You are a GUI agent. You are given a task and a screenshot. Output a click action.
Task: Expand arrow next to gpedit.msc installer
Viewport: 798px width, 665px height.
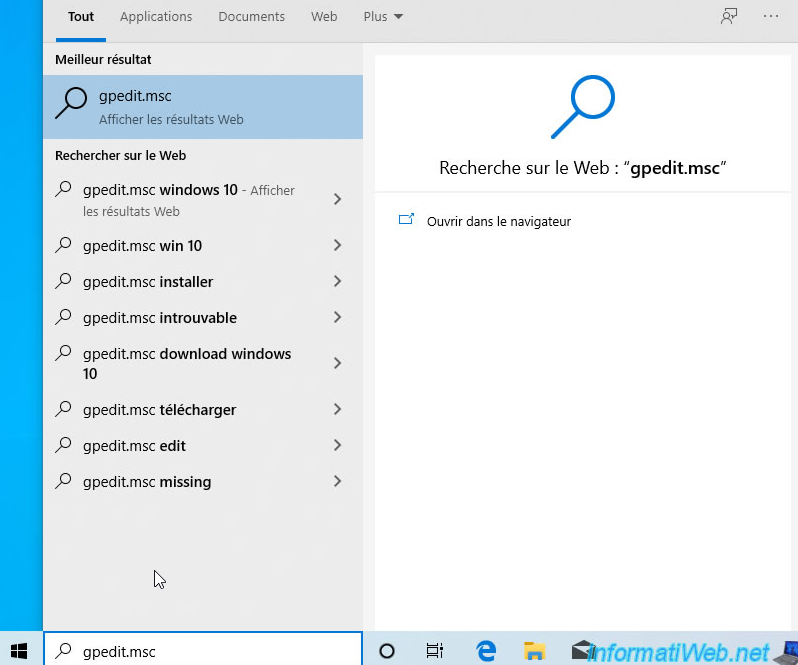pos(337,282)
